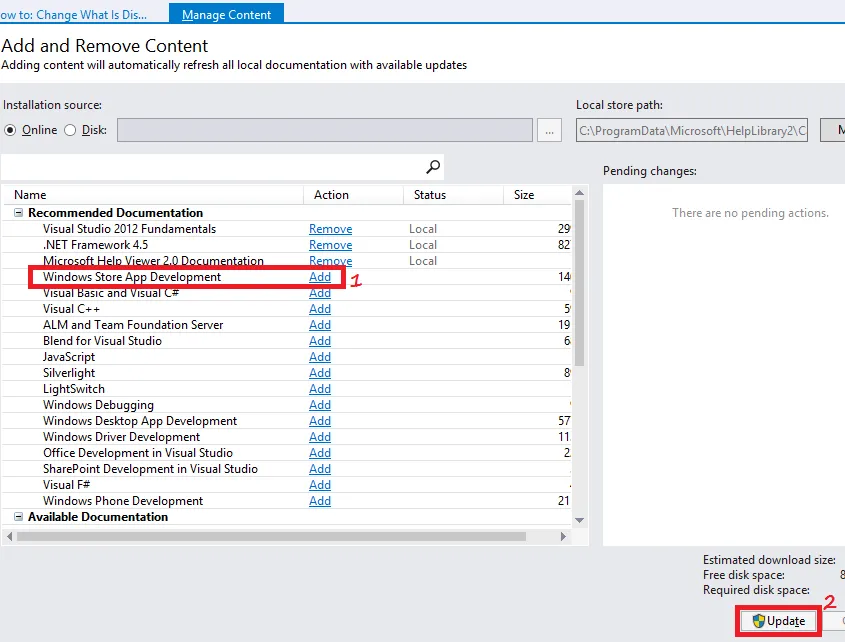Screen dimensions: 845x642
Task: Select the Visual F# row name
Action: [66, 485]
